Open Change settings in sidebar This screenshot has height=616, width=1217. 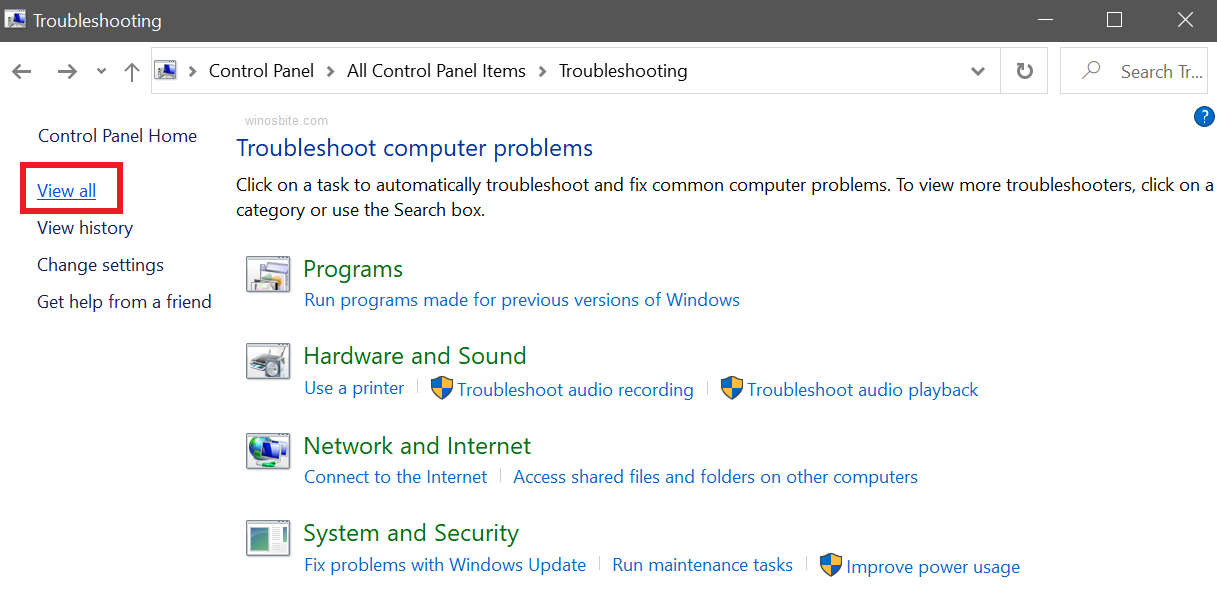[x=100, y=265]
